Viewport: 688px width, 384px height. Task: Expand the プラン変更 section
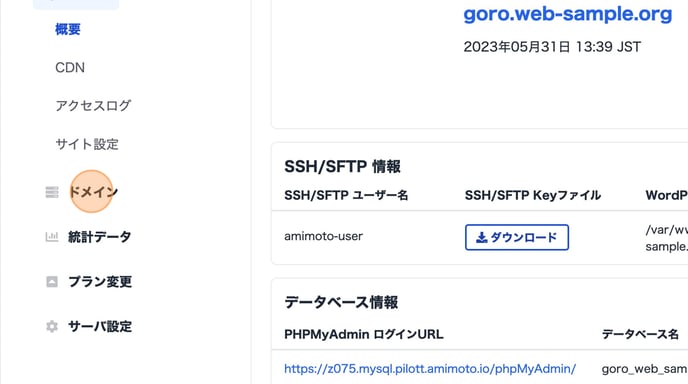pos(100,282)
